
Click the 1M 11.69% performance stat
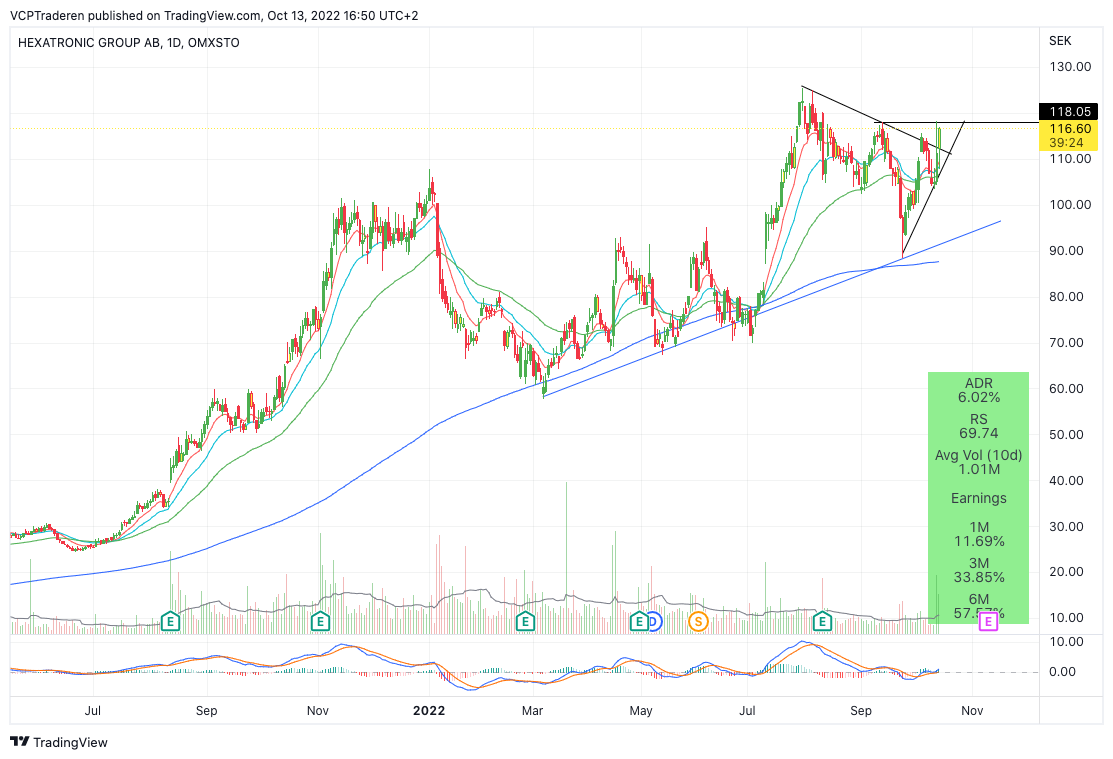979,534
